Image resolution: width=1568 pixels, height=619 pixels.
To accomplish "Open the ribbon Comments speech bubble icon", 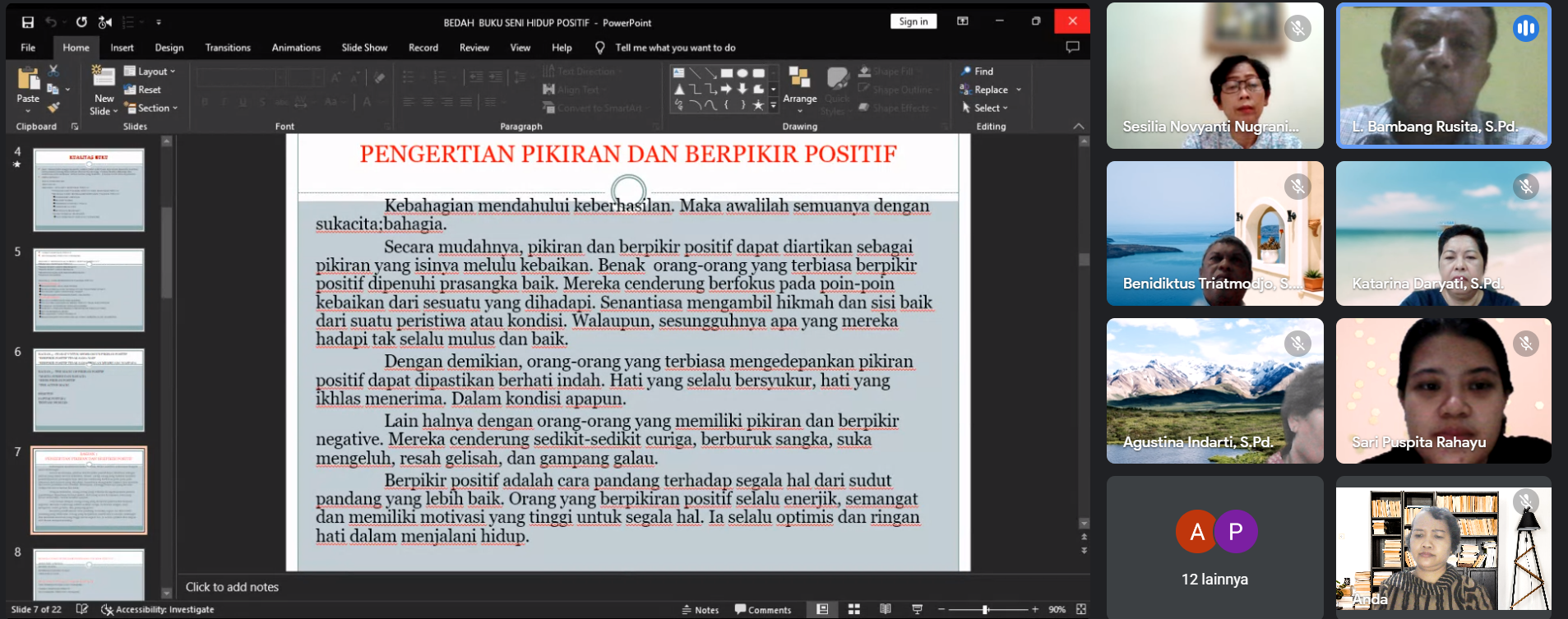I will tap(1072, 47).
